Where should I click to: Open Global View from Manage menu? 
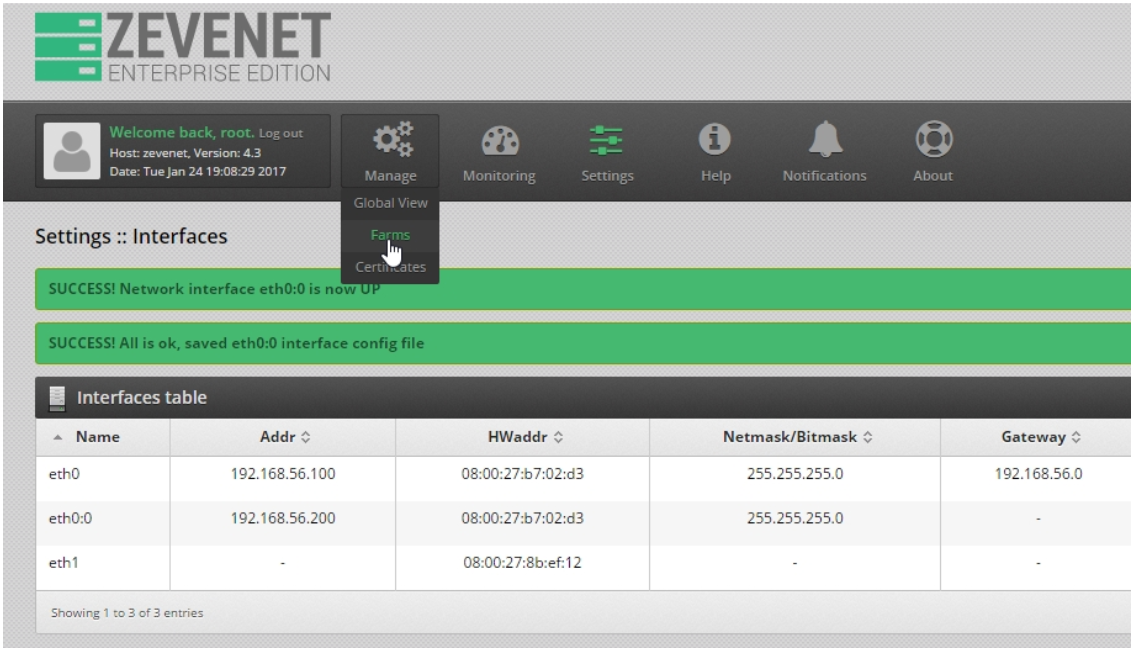pos(390,203)
